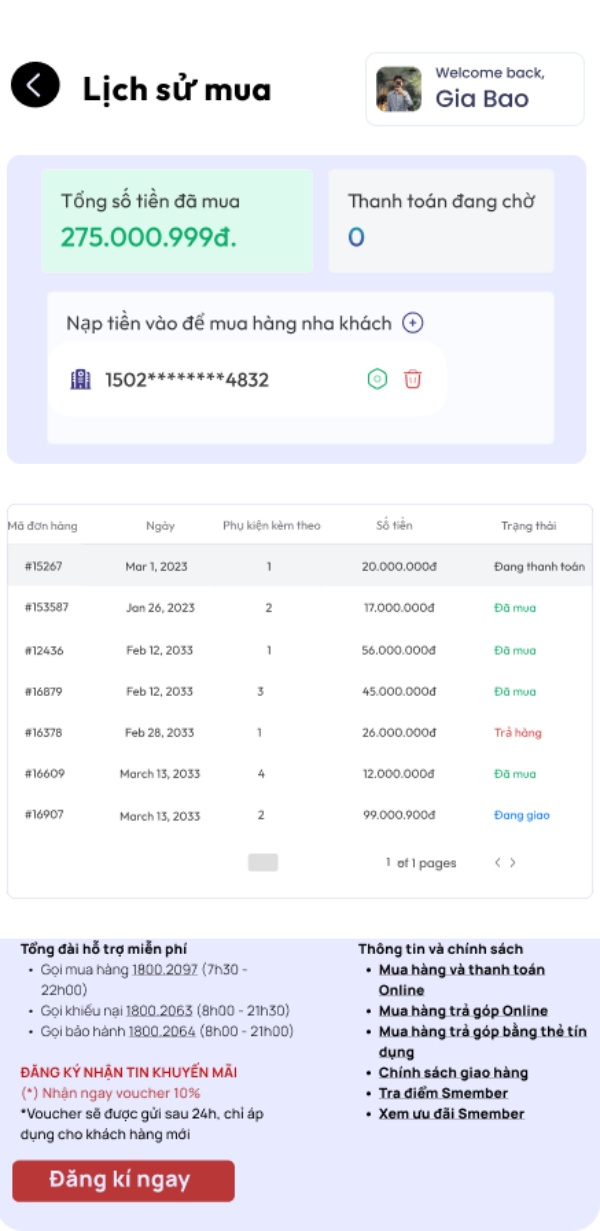
Task: Click the gray page number box
Action: point(263,862)
